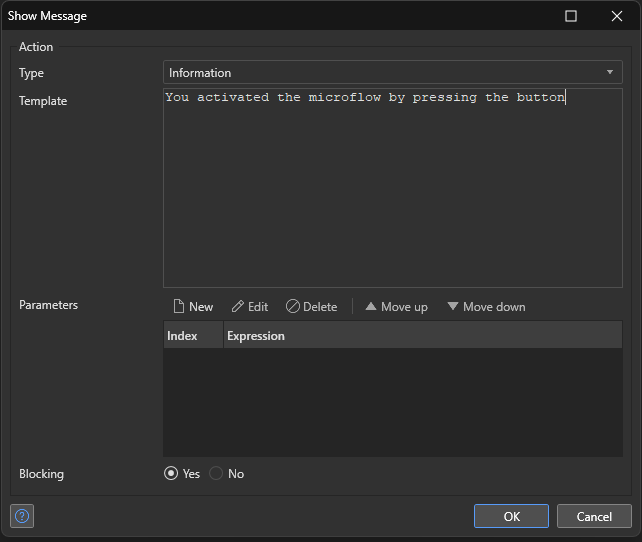The width and height of the screenshot is (642, 542).
Task: Click the Expression column header
Action: (423, 335)
